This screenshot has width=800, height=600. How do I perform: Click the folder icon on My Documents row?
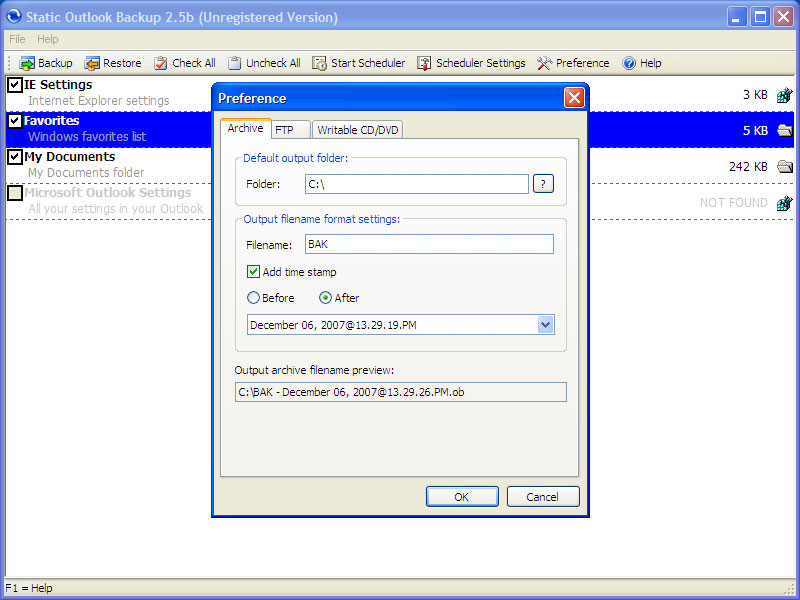tap(785, 166)
